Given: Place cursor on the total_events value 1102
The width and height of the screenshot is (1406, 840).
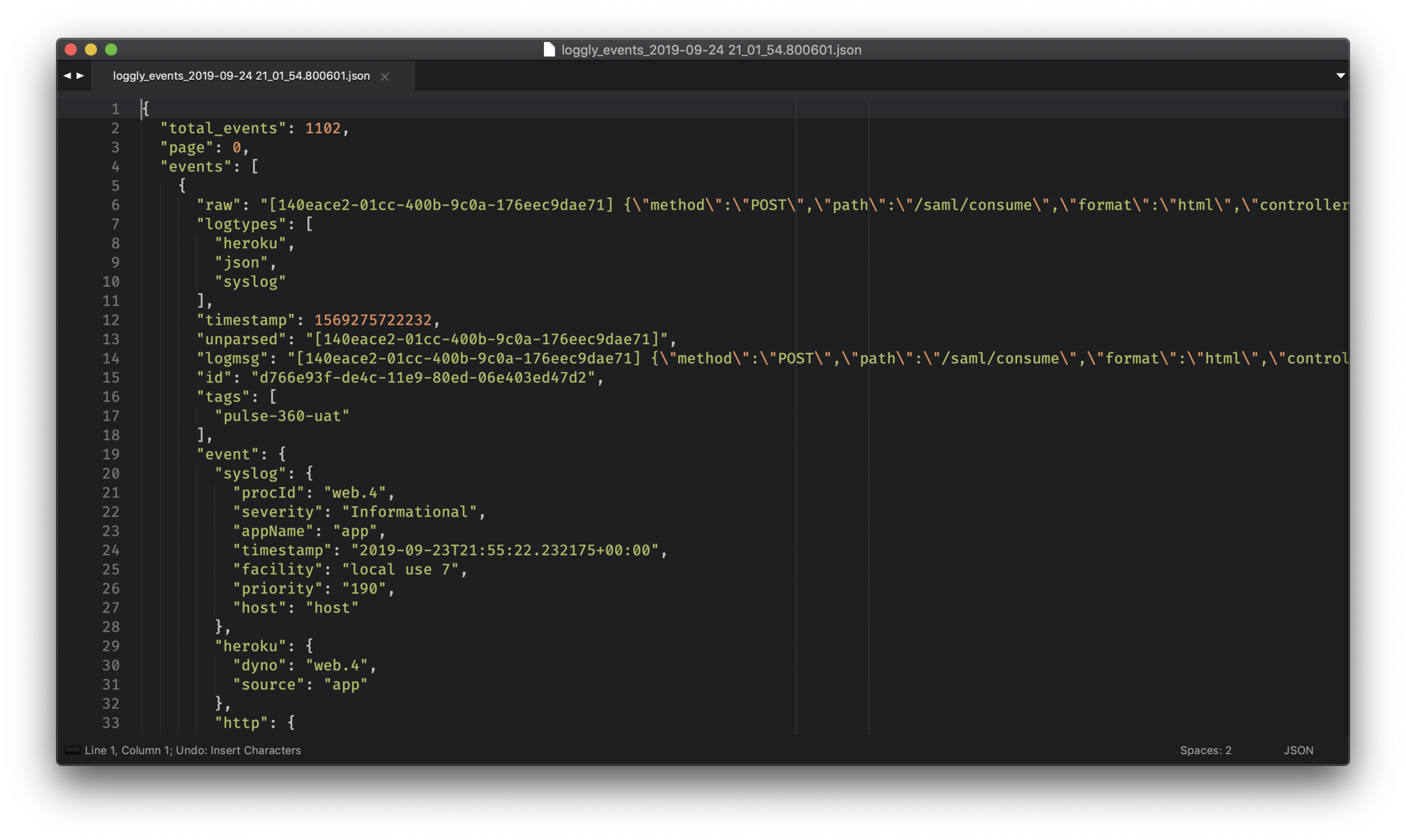Looking at the screenshot, I should pyautogui.click(x=322, y=128).
